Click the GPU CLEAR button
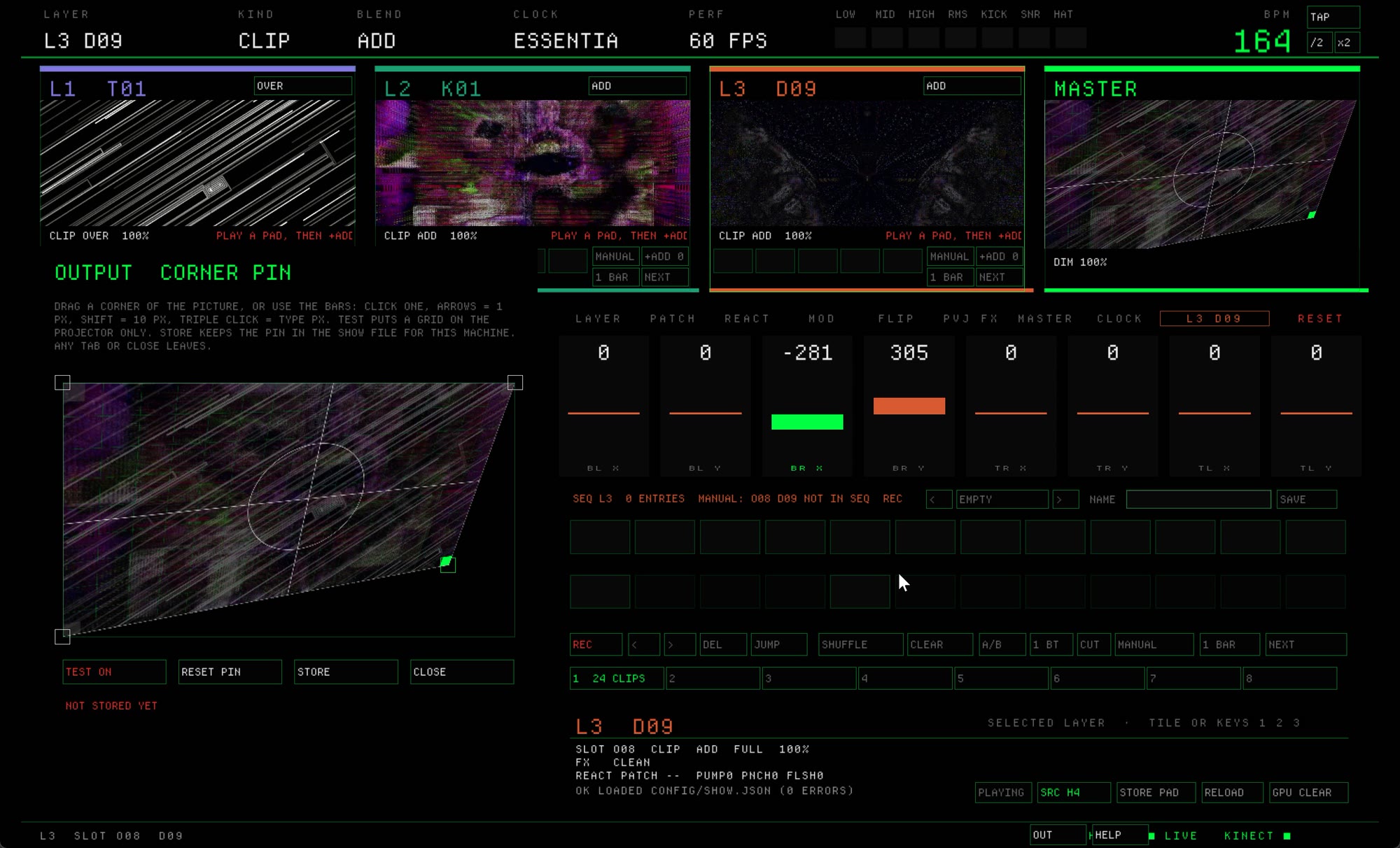The width and height of the screenshot is (1400, 848). (1308, 793)
